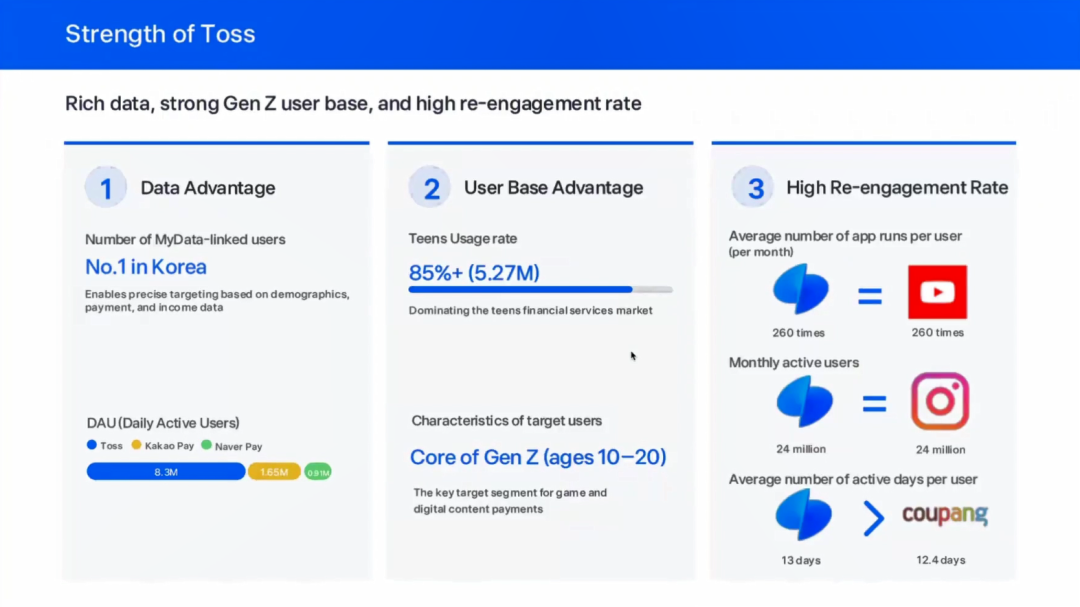Click the Toss logo above '13 days'

(803, 515)
